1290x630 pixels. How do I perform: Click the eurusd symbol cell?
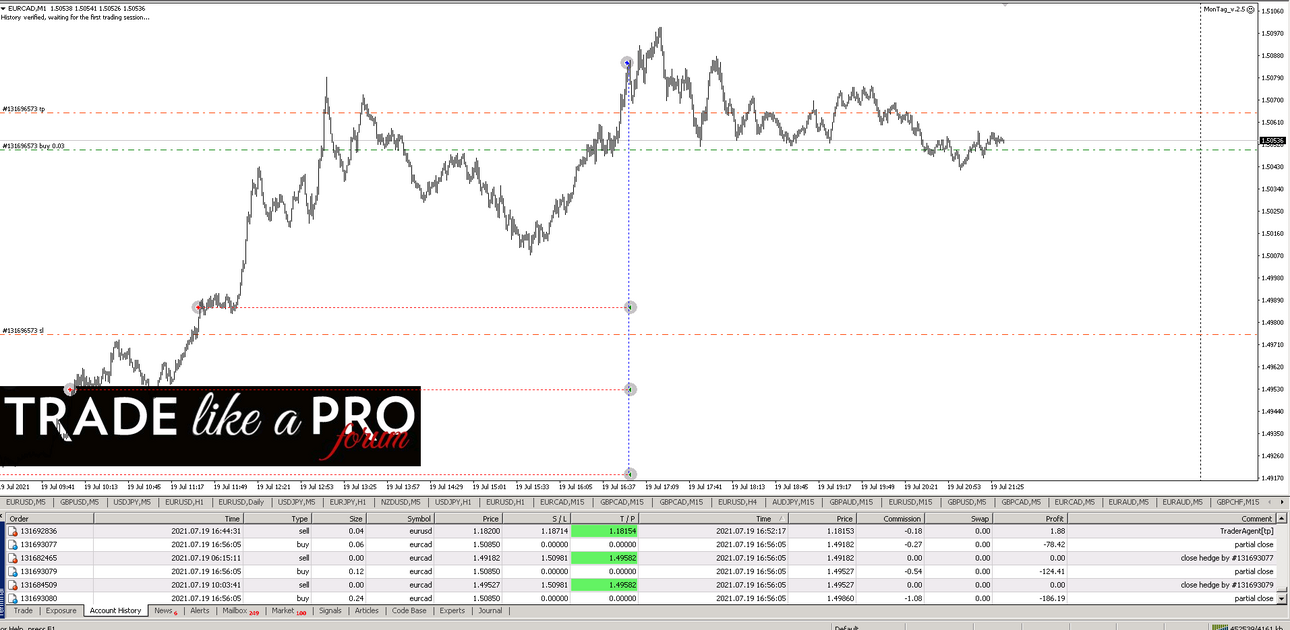point(401,532)
